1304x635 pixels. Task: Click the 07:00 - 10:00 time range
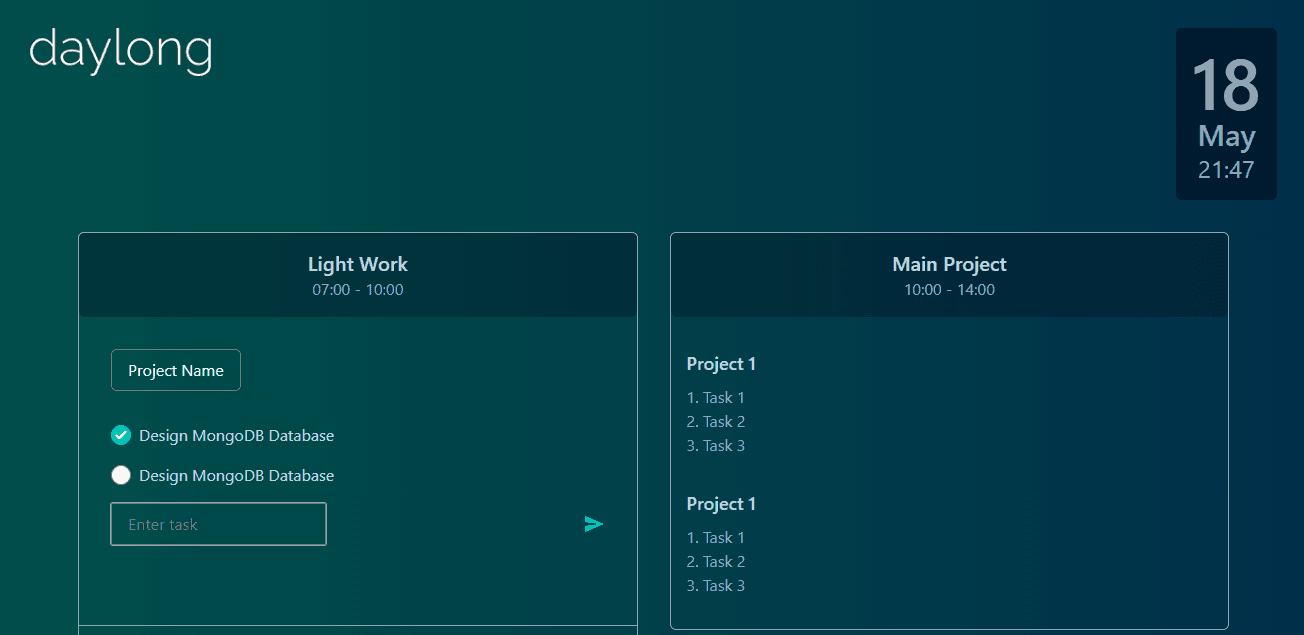(x=358, y=290)
